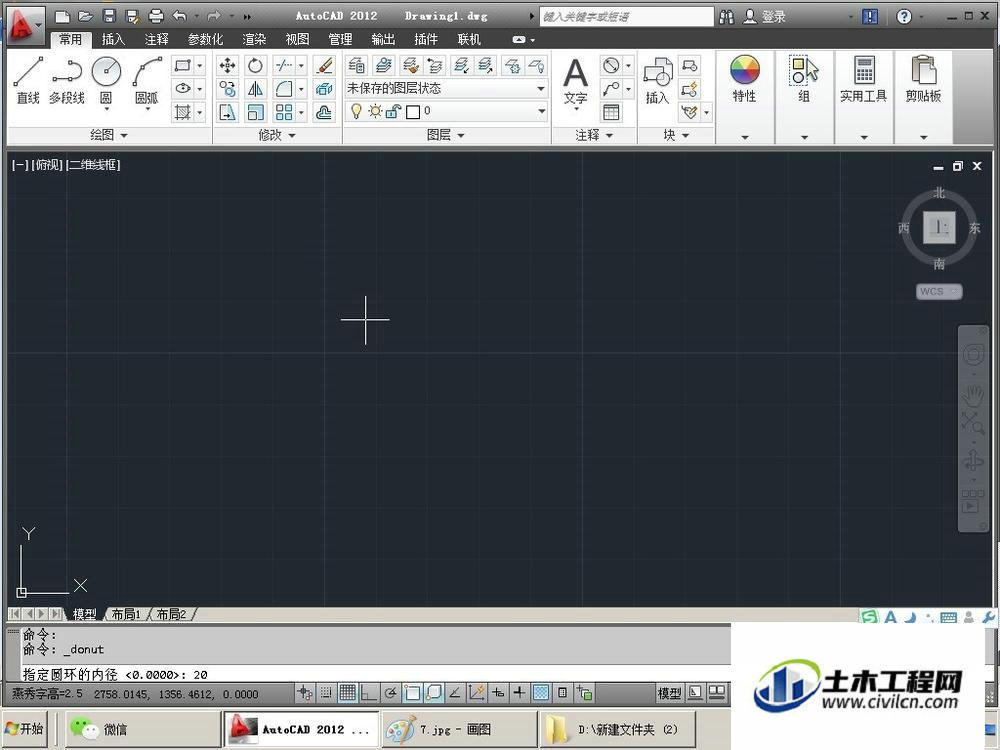
Task: Select the Mirror tool
Action: (x=255, y=89)
